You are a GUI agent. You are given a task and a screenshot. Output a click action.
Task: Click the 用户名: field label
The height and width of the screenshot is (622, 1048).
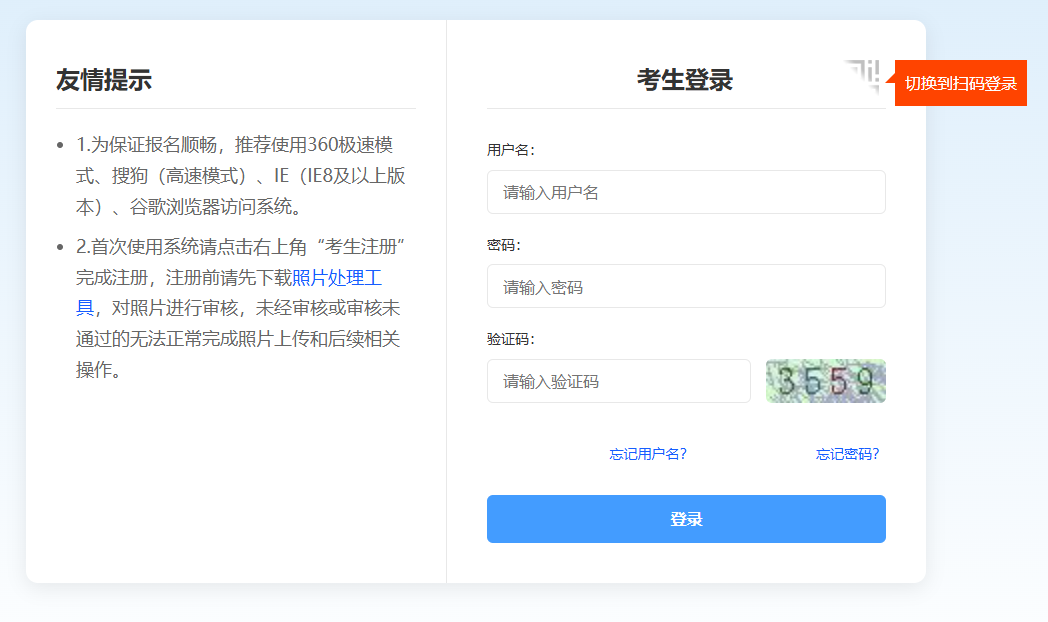point(510,150)
